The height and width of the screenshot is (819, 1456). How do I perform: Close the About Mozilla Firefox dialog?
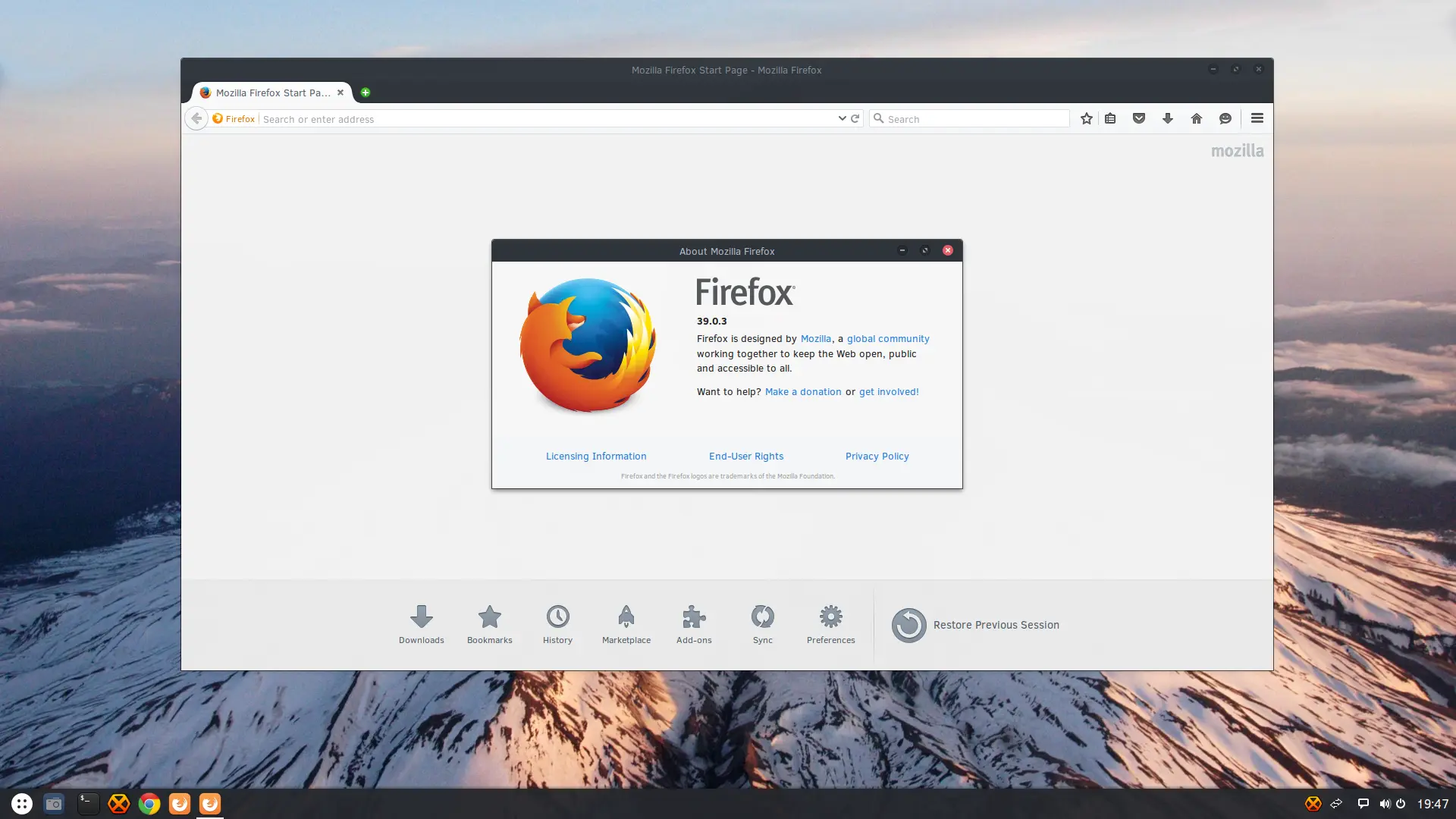pos(948,250)
